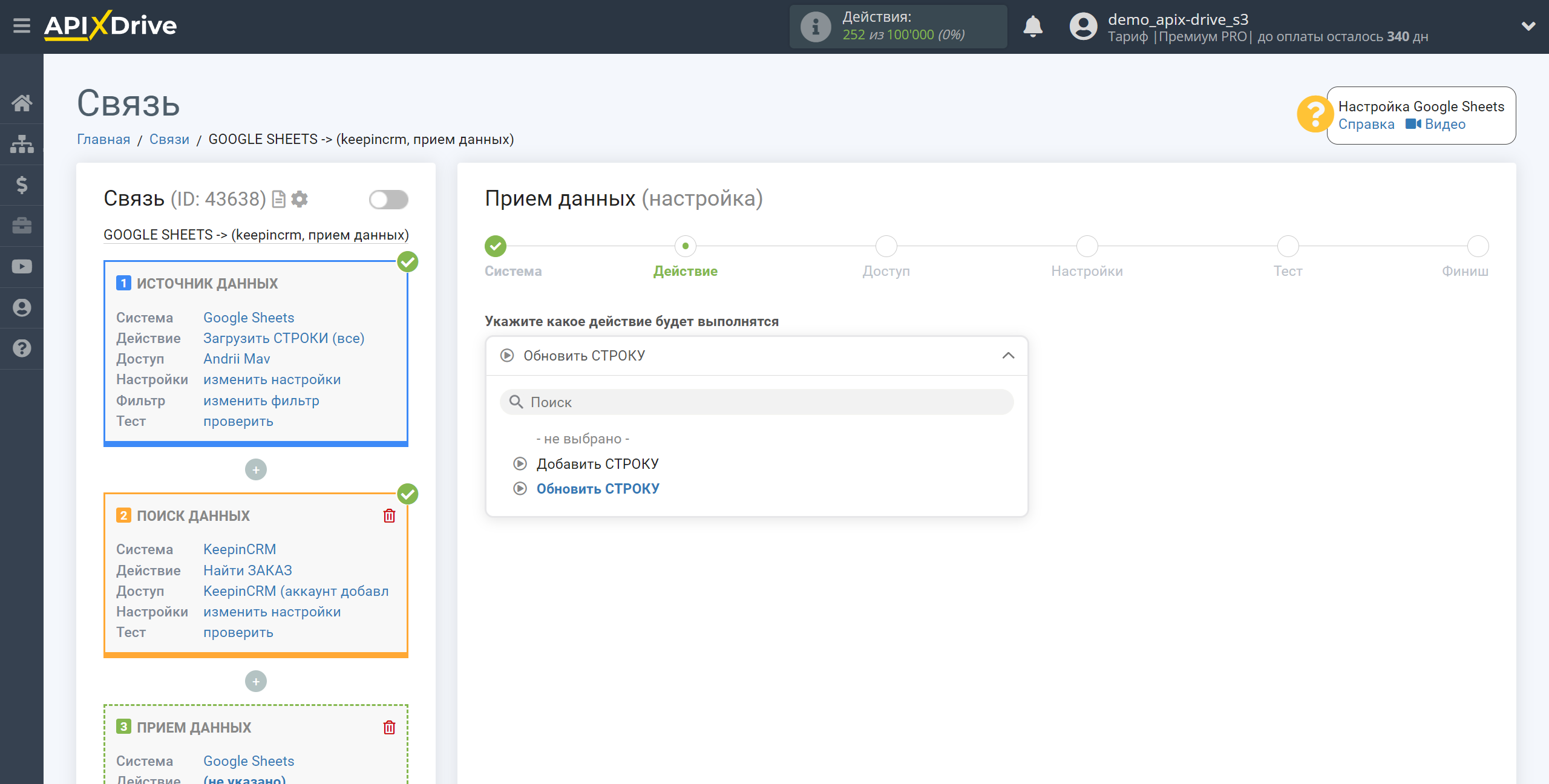Image resolution: width=1549 pixels, height=784 pixels.
Task: Open the hamburger menu
Action: click(22, 26)
